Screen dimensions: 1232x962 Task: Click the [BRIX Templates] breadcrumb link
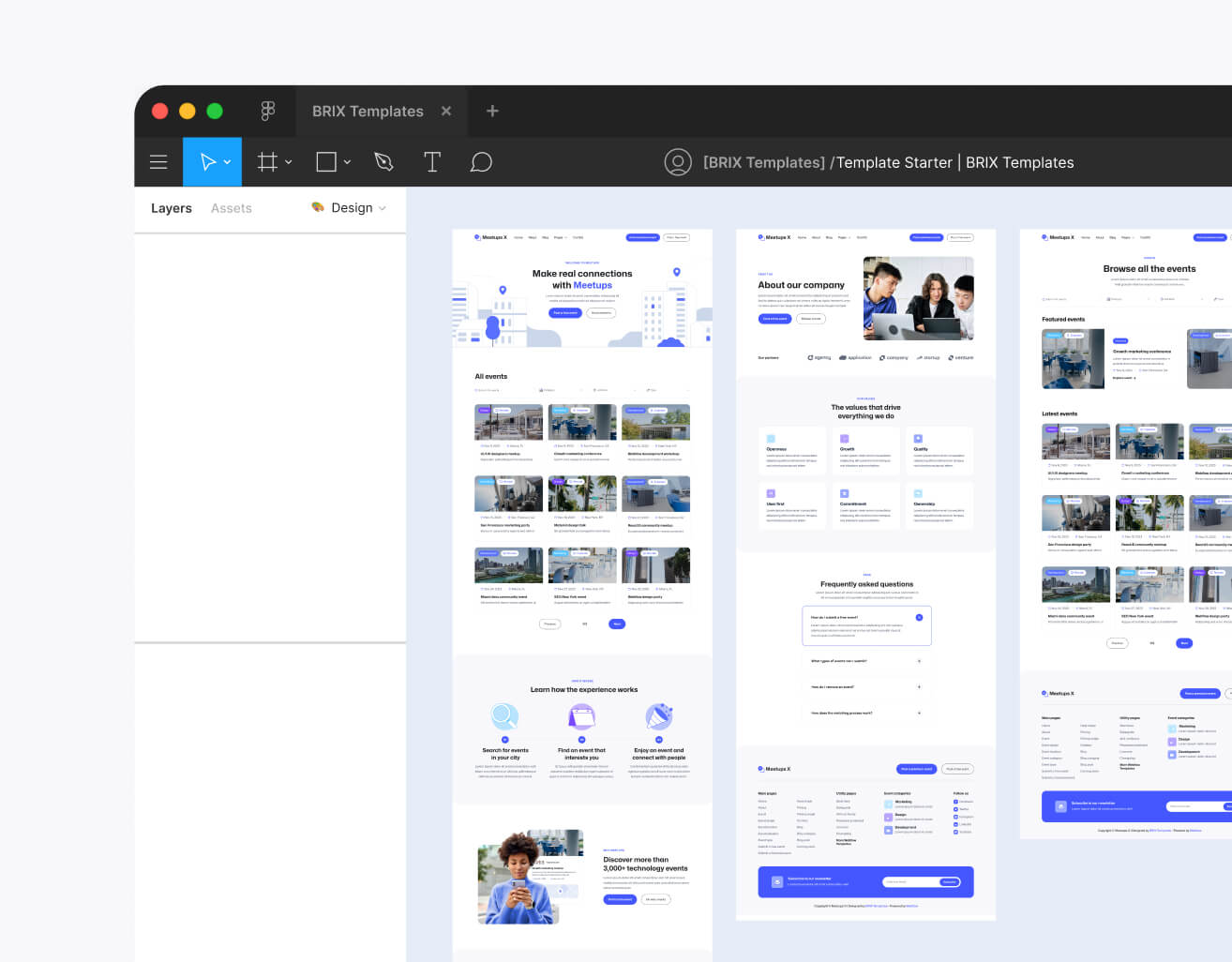763,161
